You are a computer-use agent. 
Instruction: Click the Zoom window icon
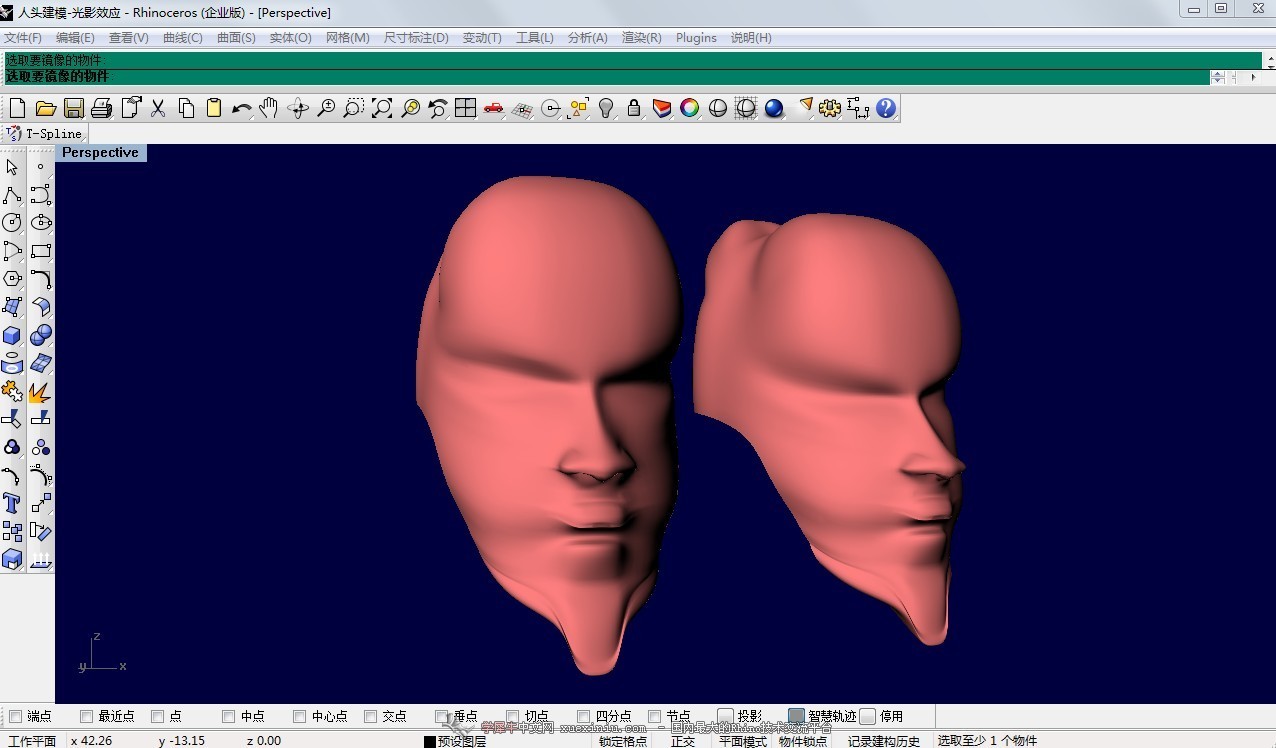tap(354, 108)
